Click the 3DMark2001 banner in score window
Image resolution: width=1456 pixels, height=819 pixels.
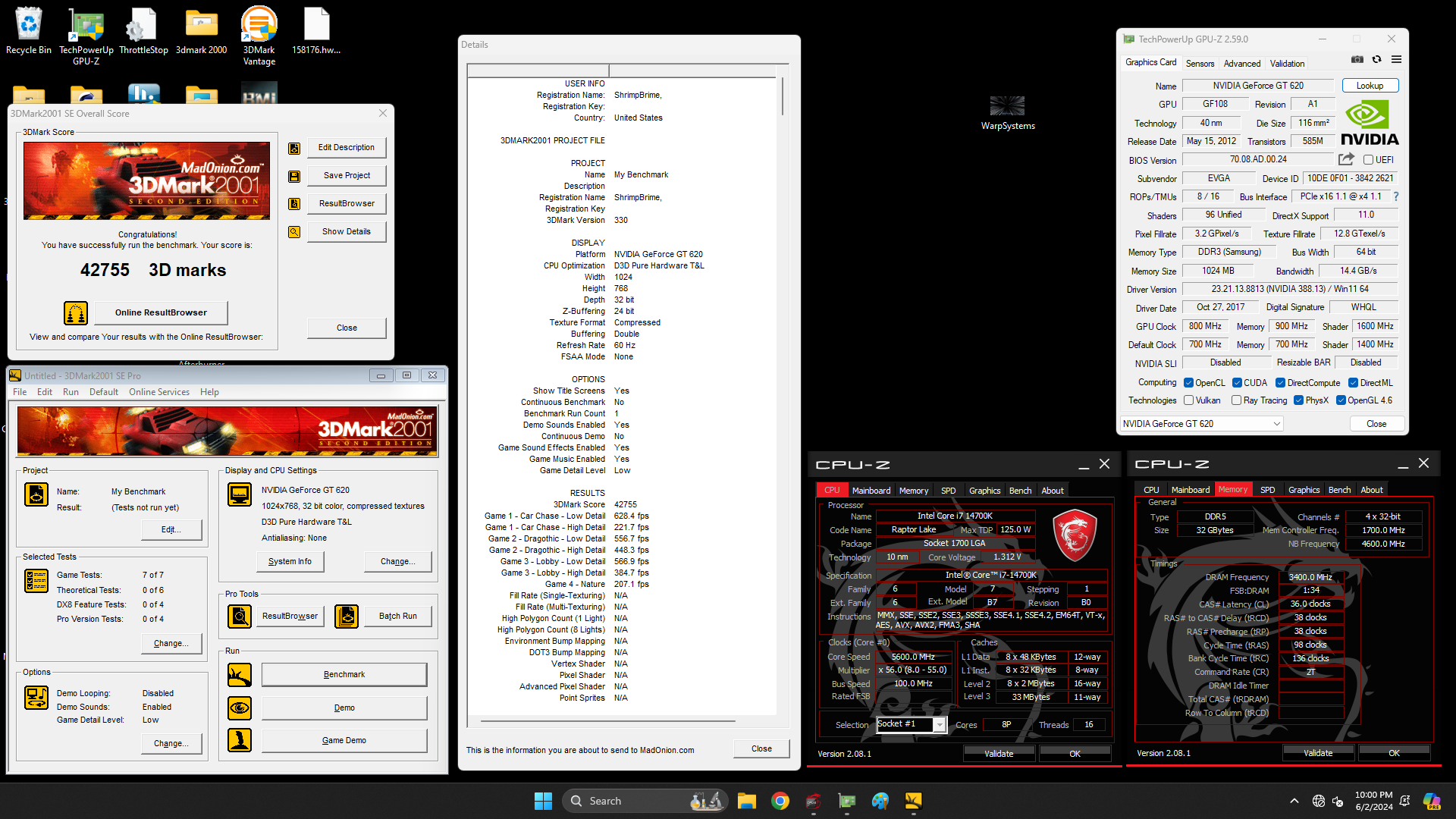click(146, 180)
